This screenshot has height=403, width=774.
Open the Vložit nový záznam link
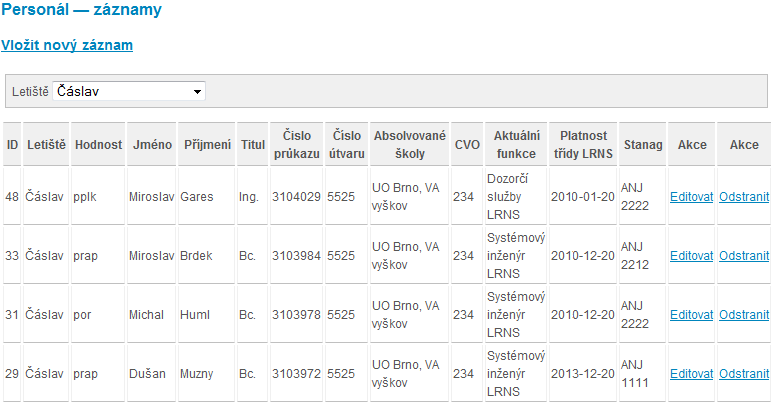click(67, 45)
